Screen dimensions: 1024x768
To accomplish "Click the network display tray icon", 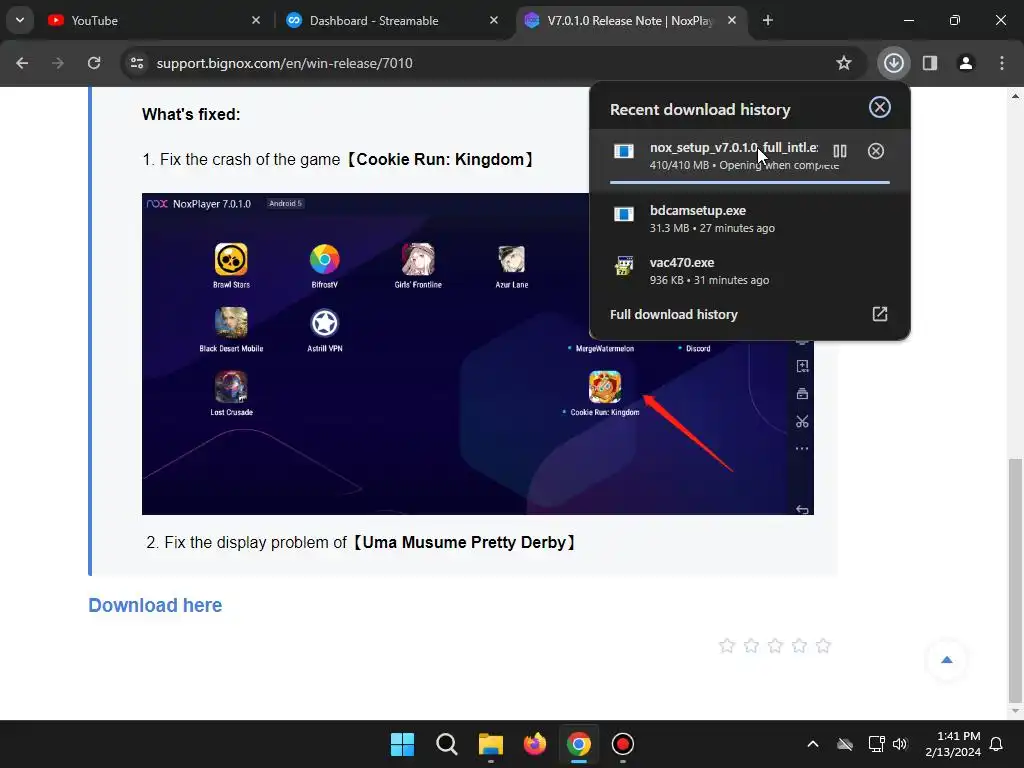I will (876, 744).
